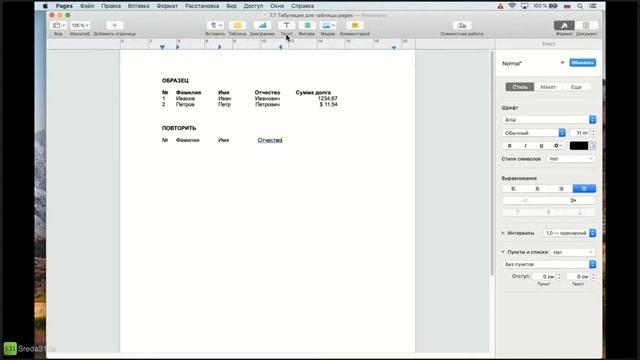Image resolution: width=640 pixels, height=360 pixels.
Task: Open the advanced text options gear menu
Action: coord(558,146)
